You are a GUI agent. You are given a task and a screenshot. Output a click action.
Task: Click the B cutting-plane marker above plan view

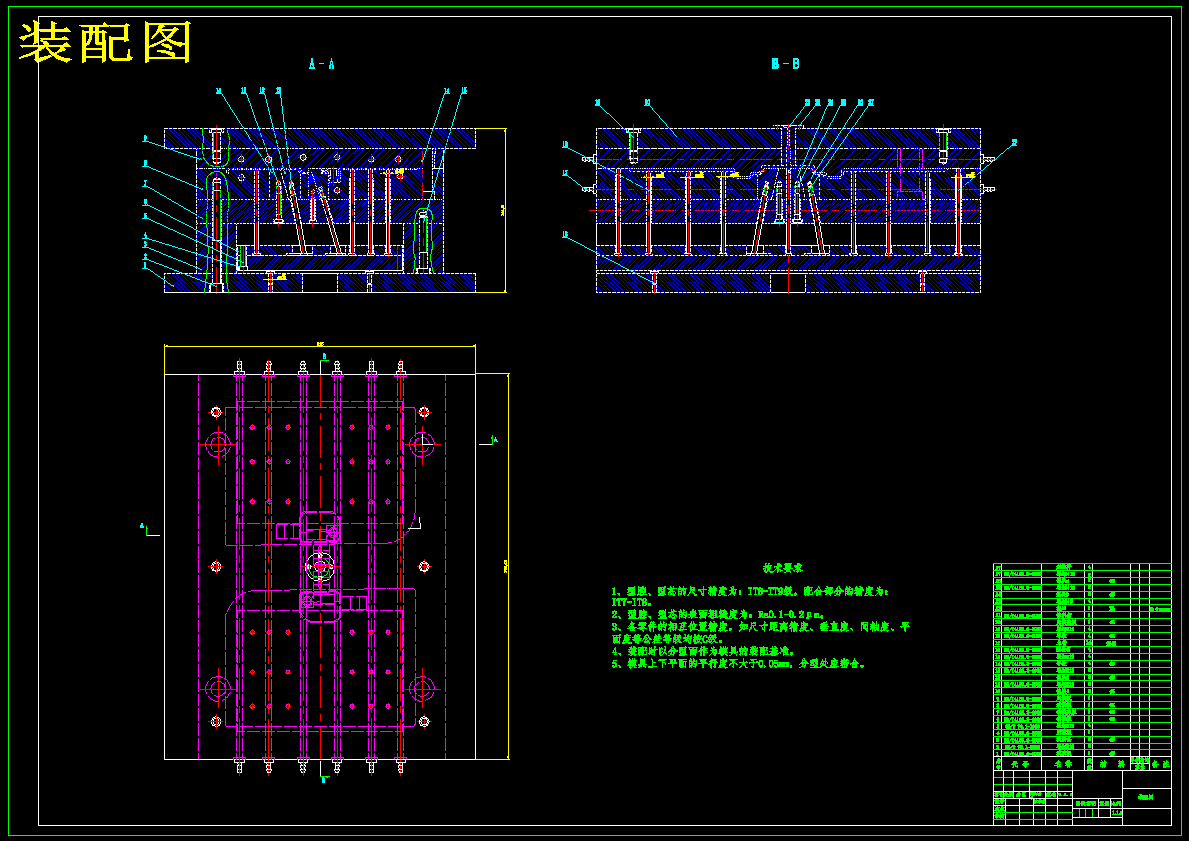(325, 356)
